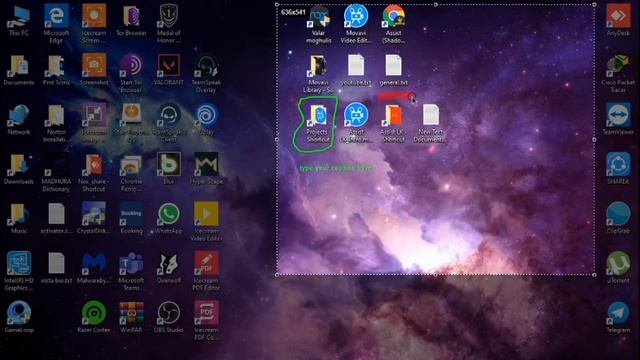Launch ClipGrab desktop shortcut

pyautogui.click(x=618, y=219)
